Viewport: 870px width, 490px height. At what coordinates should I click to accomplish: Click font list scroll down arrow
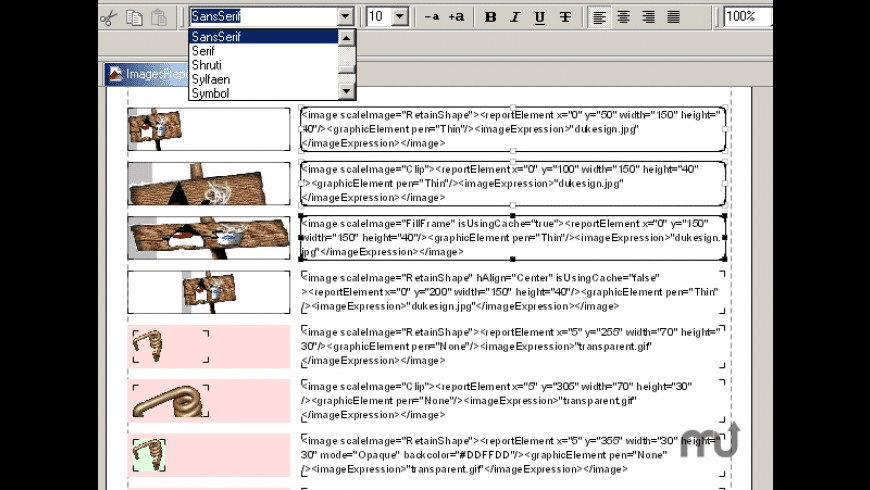(x=346, y=92)
